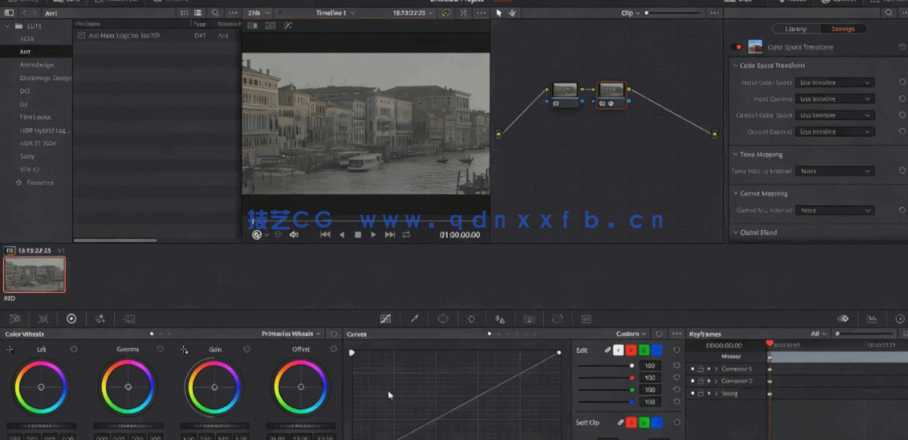908x440 pixels.
Task: Pick black point with Lift crosshair
Action: click(x=10, y=350)
